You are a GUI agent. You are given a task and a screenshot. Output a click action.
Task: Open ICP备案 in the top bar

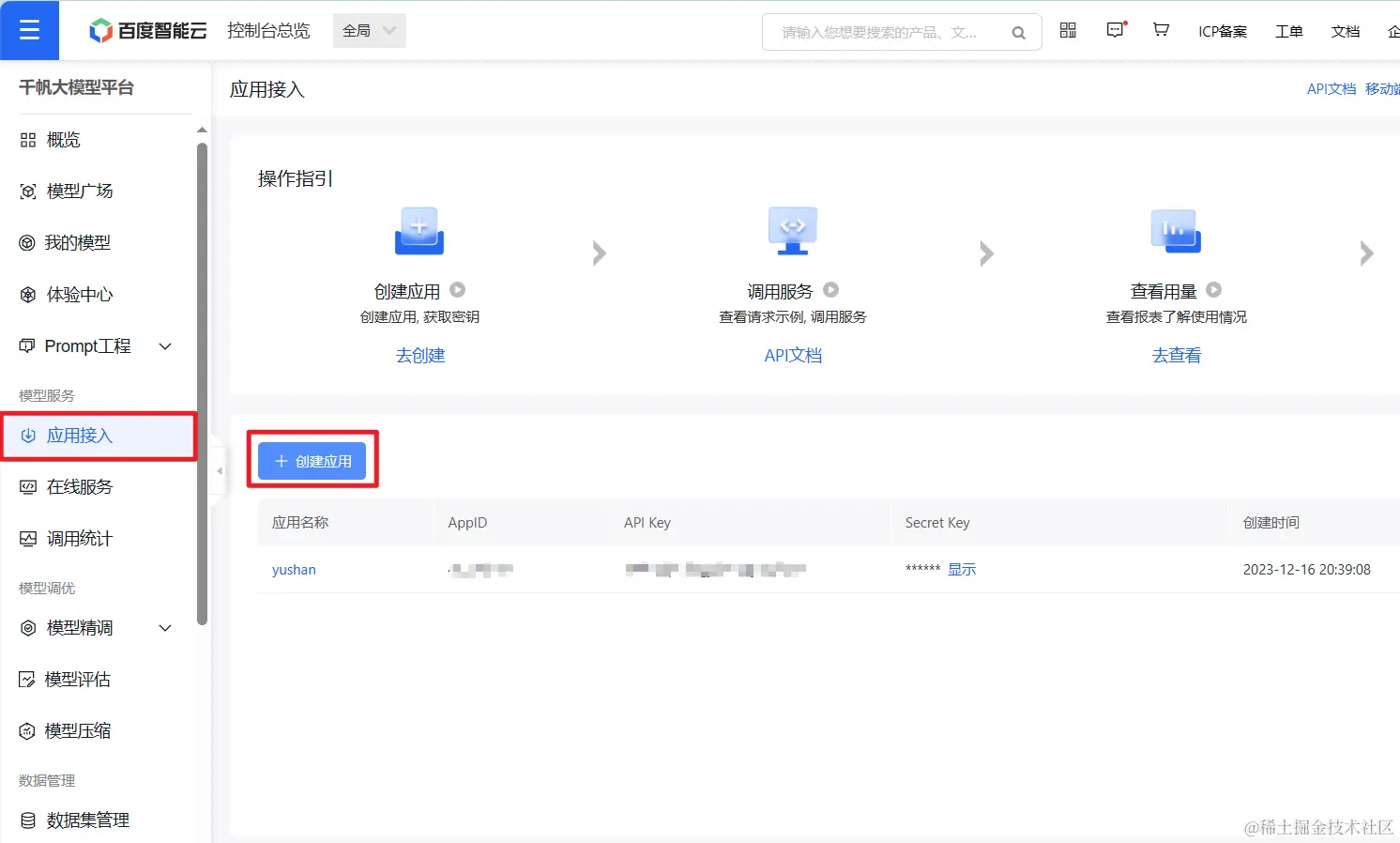1223,31
